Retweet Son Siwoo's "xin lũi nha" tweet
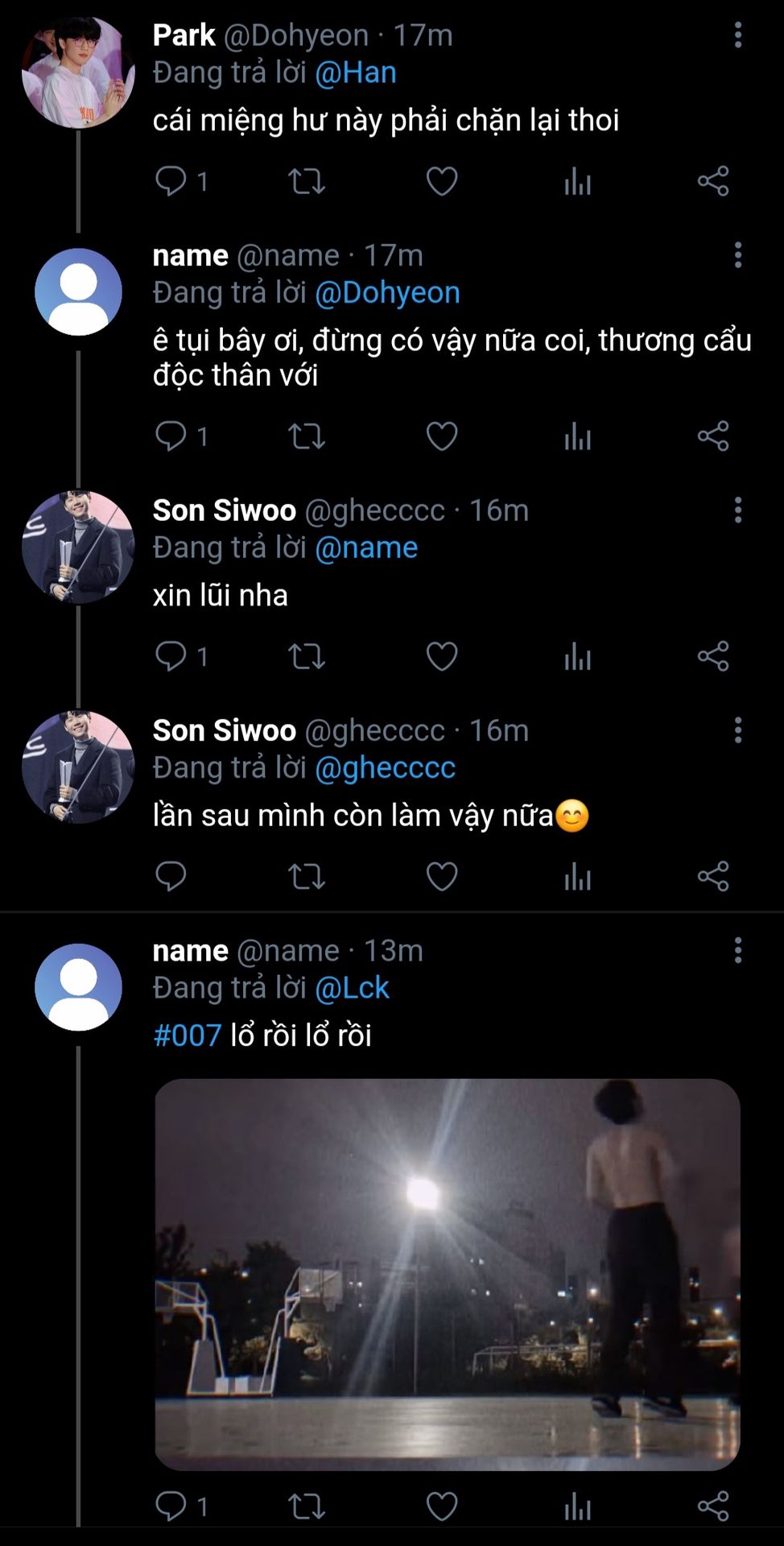This screenshot has height=1546, width=784. click(x=307, y=656)
